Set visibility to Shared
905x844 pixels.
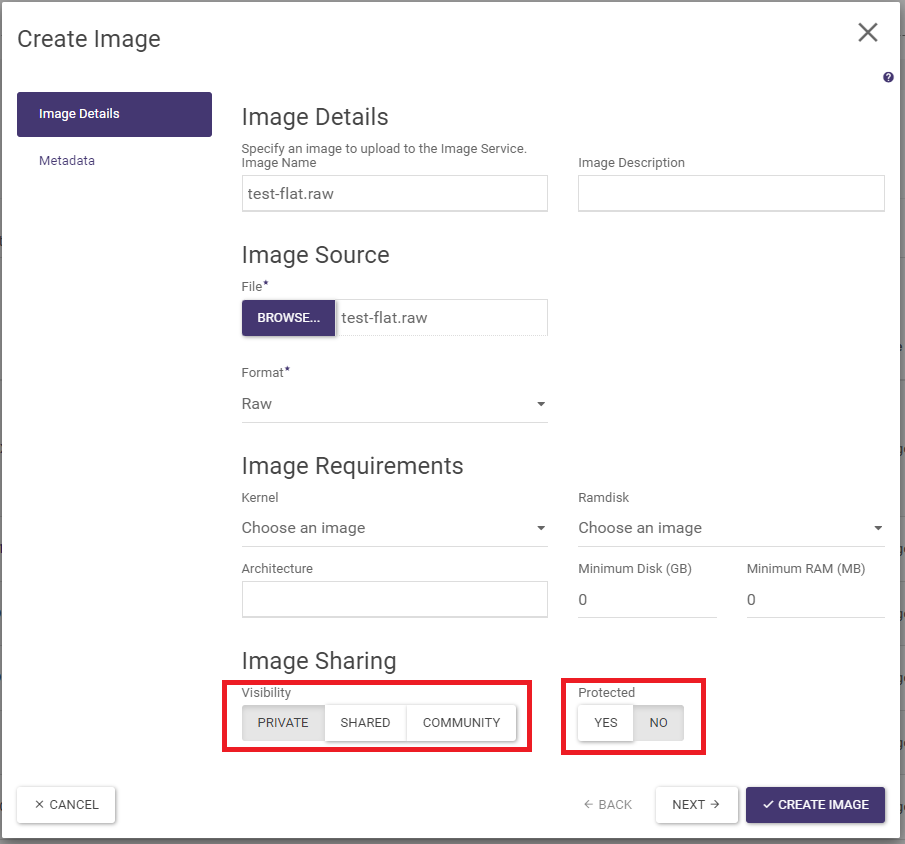365,723
